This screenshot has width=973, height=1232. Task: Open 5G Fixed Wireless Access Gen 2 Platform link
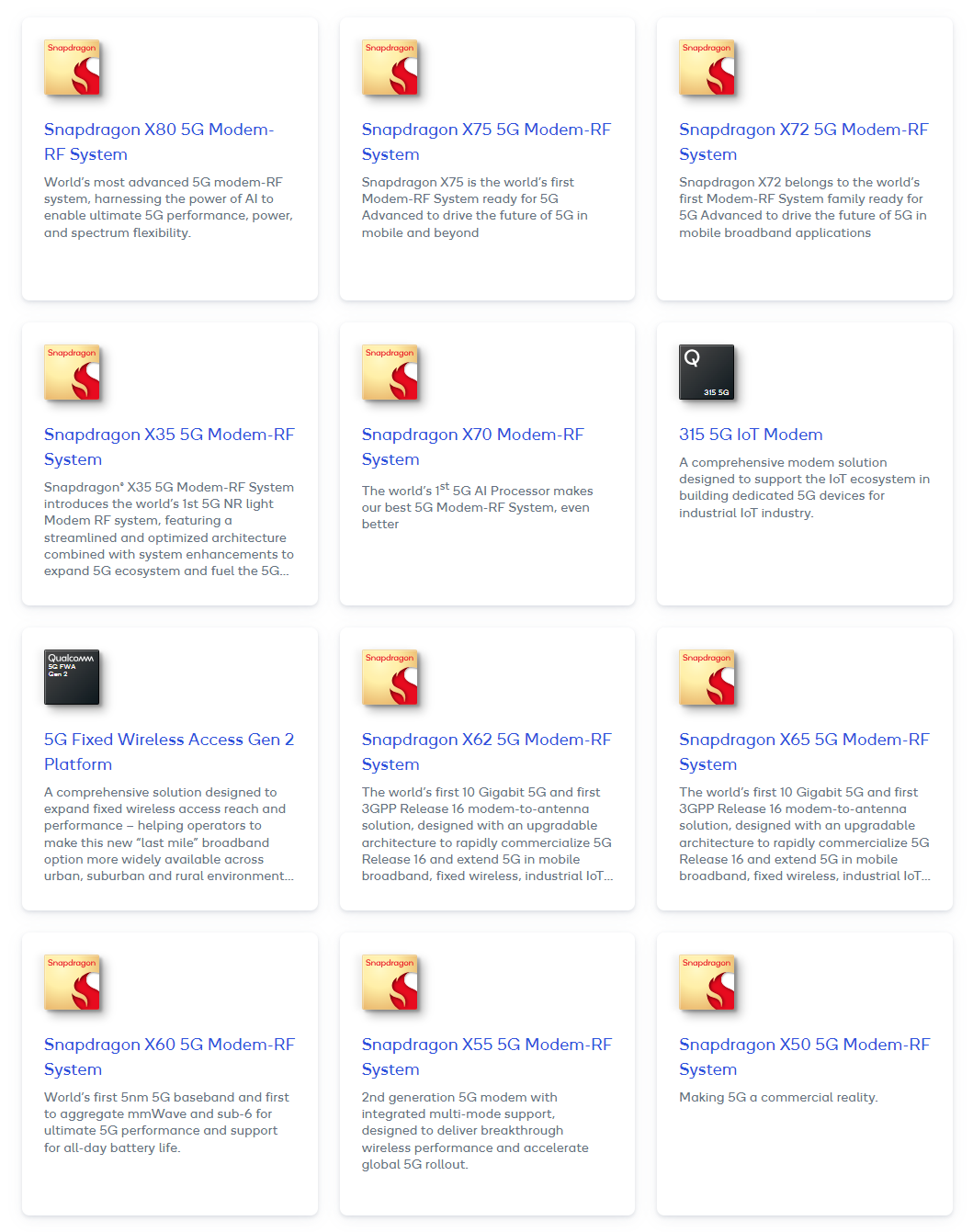tap(169, 752)
